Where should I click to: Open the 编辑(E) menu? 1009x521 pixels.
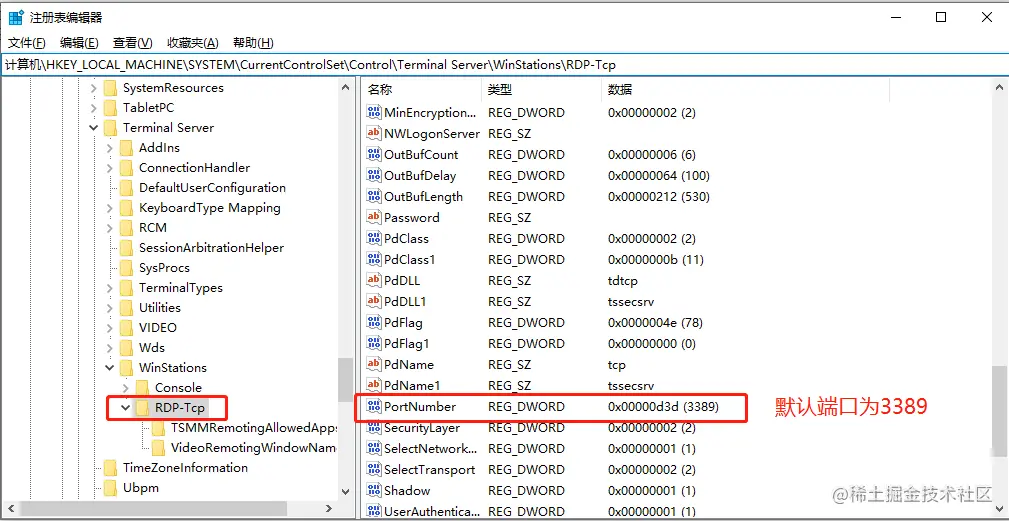coord(79,43)
